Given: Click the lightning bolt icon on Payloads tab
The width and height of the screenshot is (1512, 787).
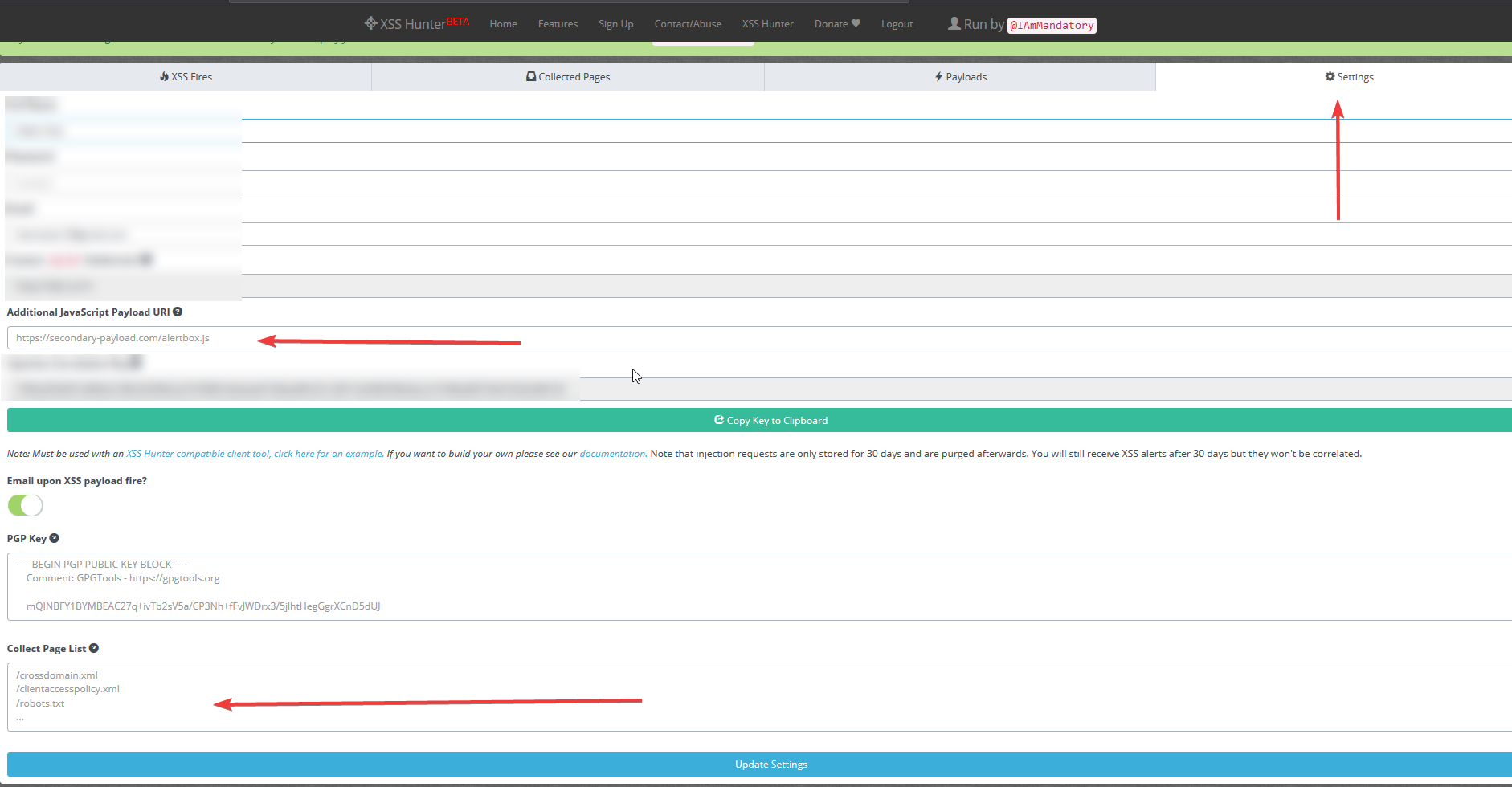Looking at the screenshot, I should (938, 77).
